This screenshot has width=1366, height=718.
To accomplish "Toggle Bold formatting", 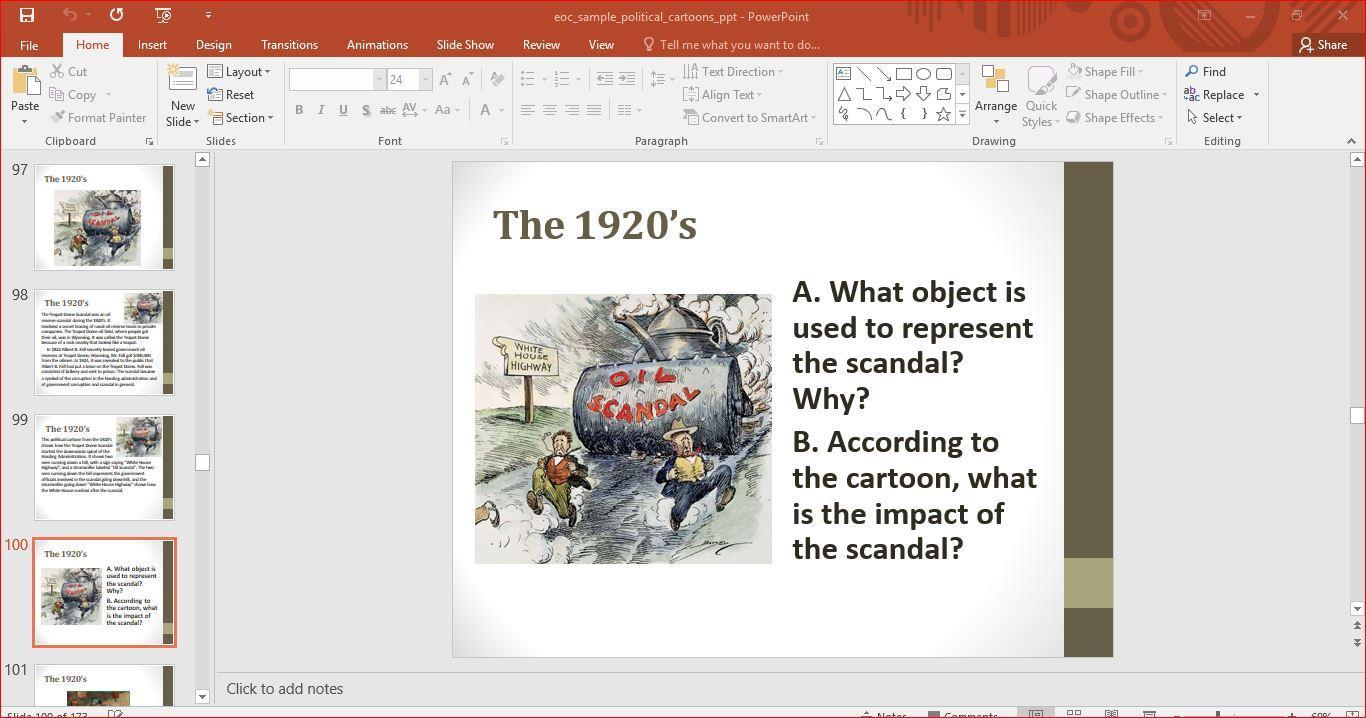I will click(299, 110).
